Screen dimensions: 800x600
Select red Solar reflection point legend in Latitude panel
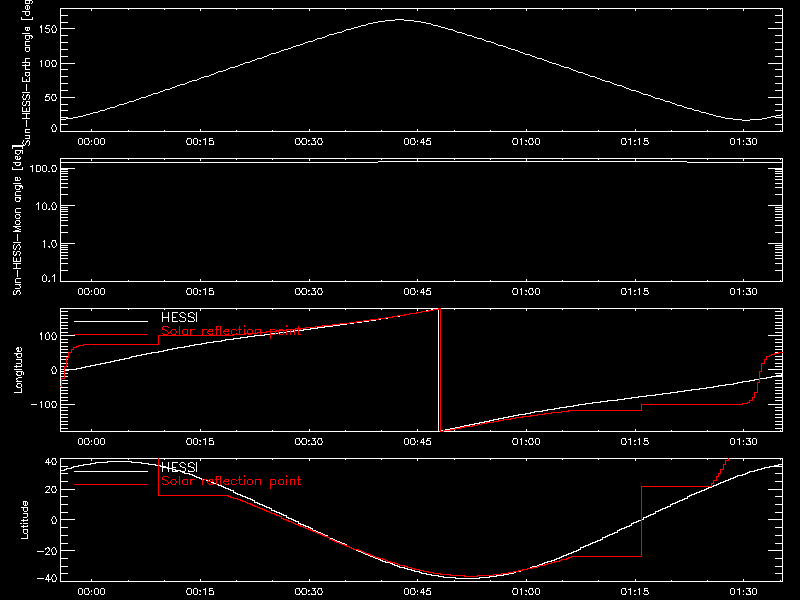231,481
